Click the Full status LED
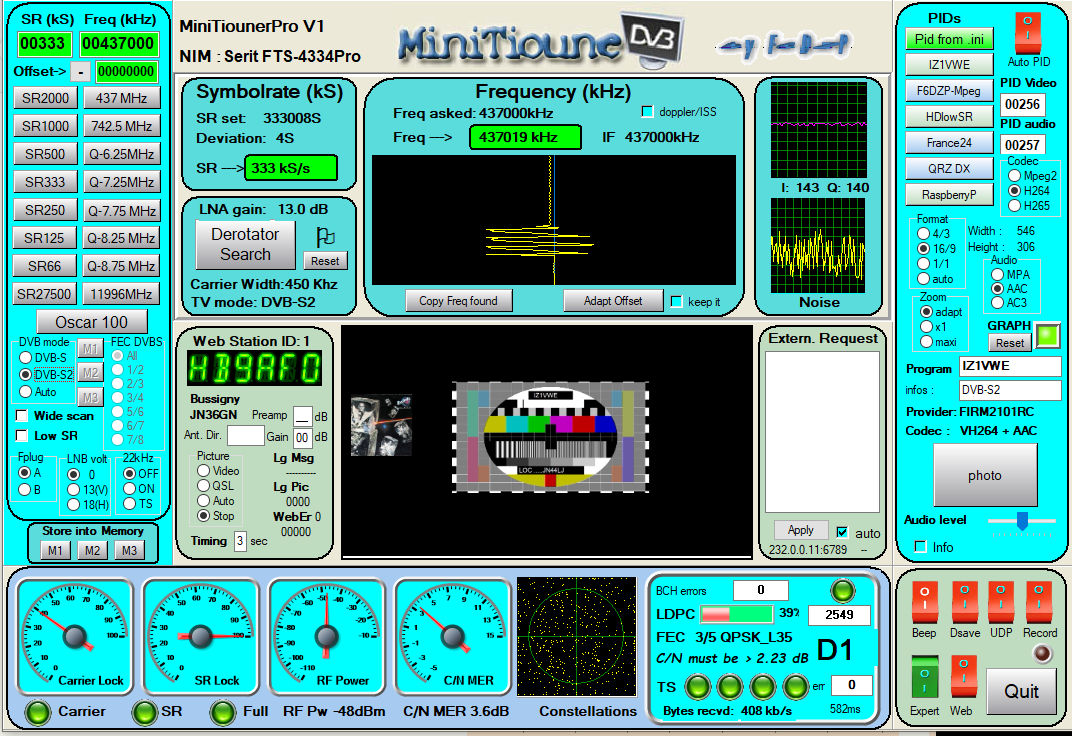The height and width of the screenshot is (736, 1072). point(223,712)
